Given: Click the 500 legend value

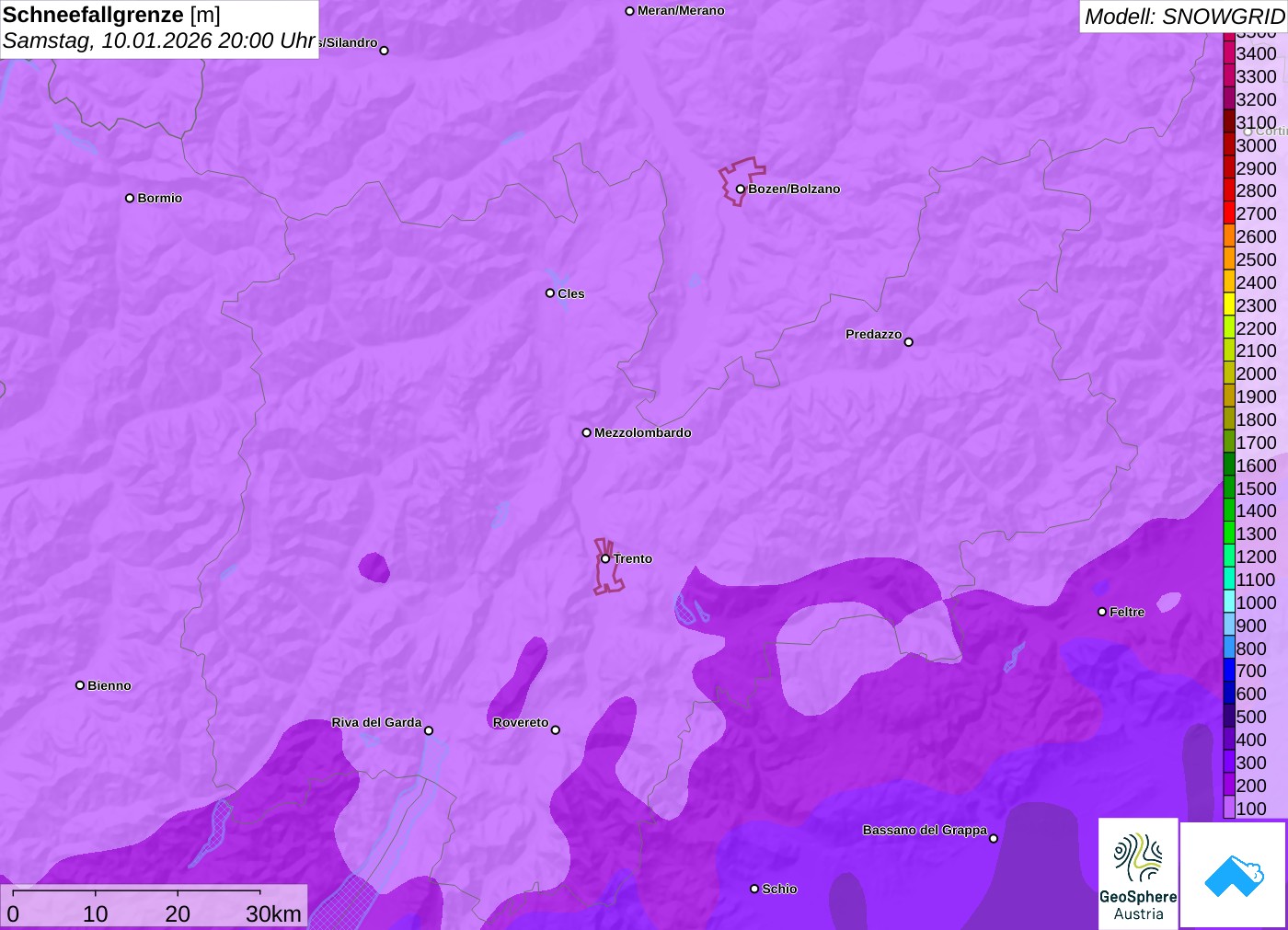Looking at the screenshot, I should 1251,717.
